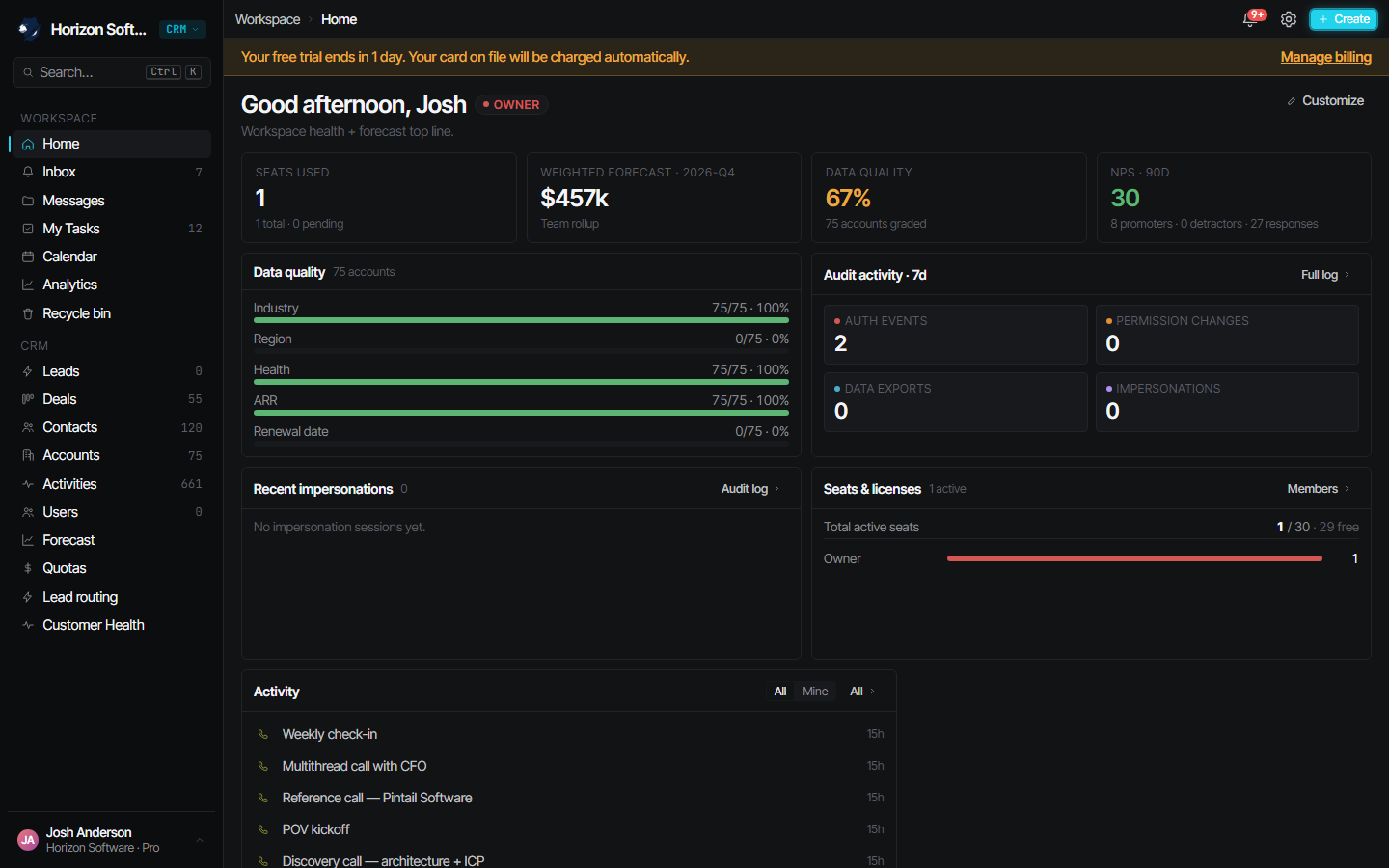Click the Quotas dollar icon
This screenshot has width=1389, height=868.
point(28,568)
